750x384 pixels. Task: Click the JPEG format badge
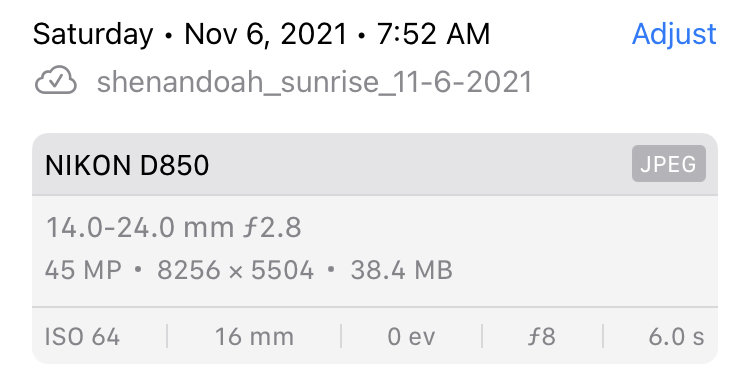(668, 164)
